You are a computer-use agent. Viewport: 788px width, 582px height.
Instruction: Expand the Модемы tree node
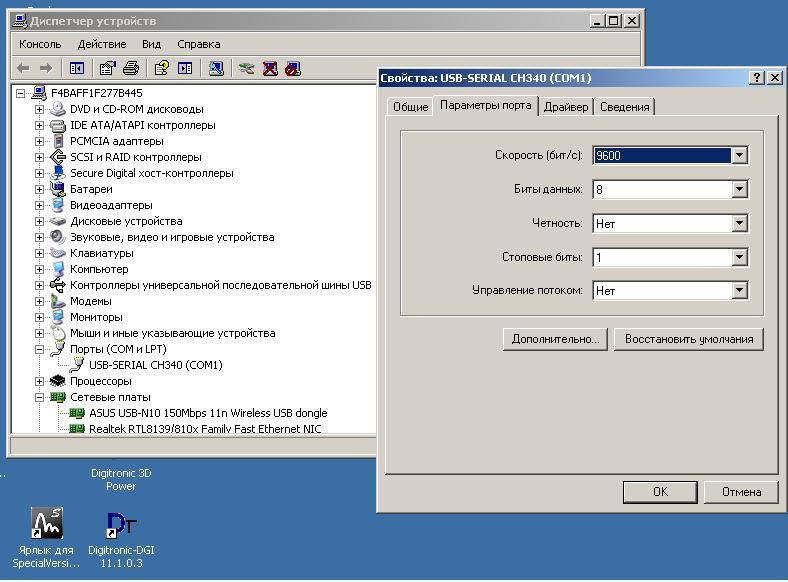tap(39, 301)
